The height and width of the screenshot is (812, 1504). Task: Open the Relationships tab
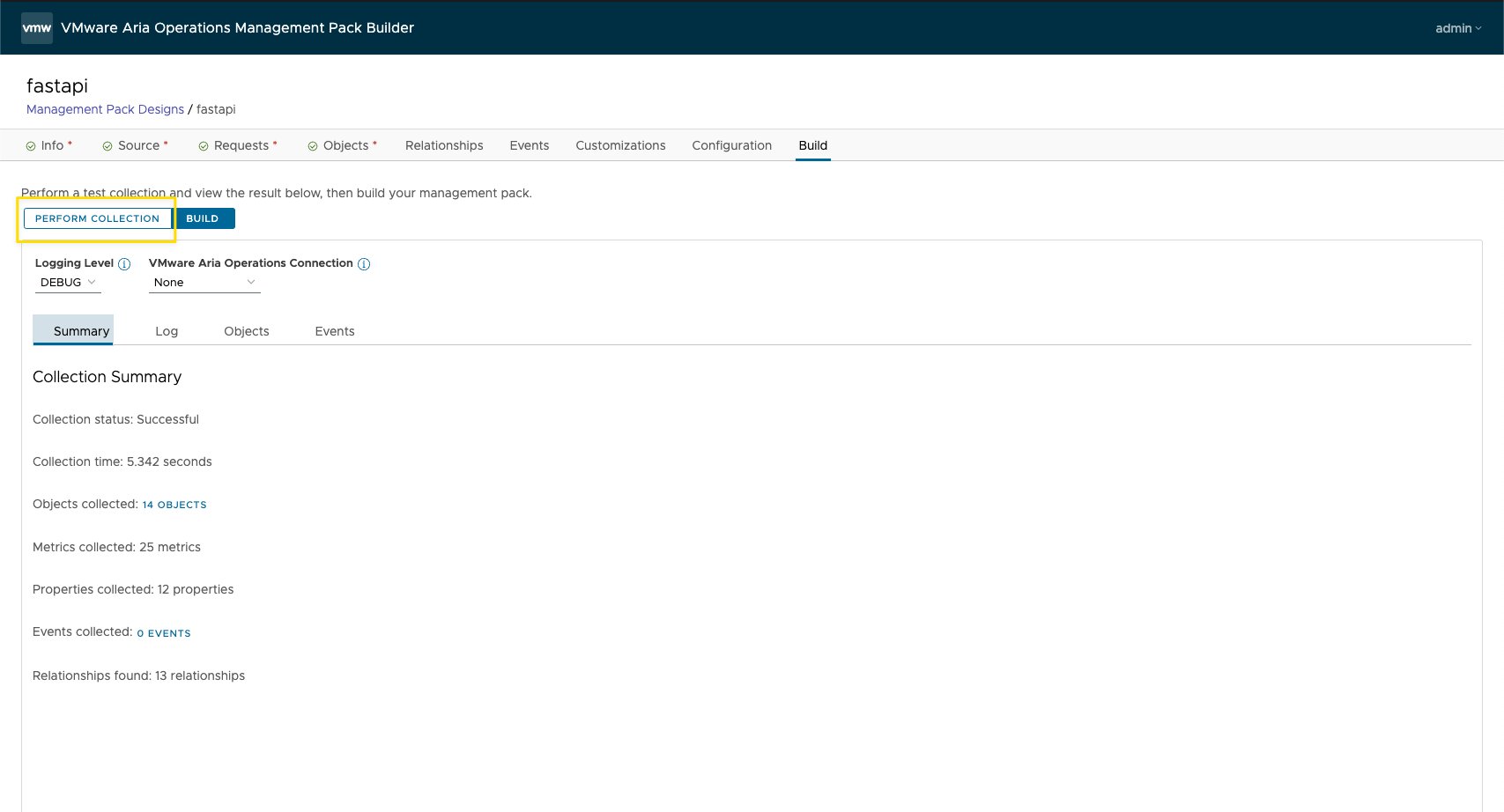pos(444,145)
